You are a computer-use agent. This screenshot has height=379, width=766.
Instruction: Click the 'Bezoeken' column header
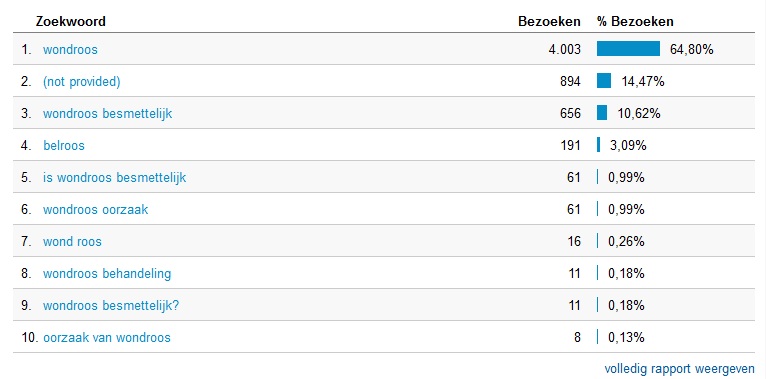(x=550, y=21)
